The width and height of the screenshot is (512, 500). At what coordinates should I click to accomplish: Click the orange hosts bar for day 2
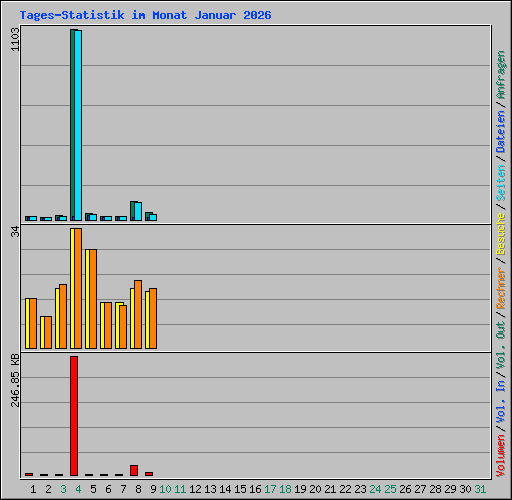coord(48,333)
